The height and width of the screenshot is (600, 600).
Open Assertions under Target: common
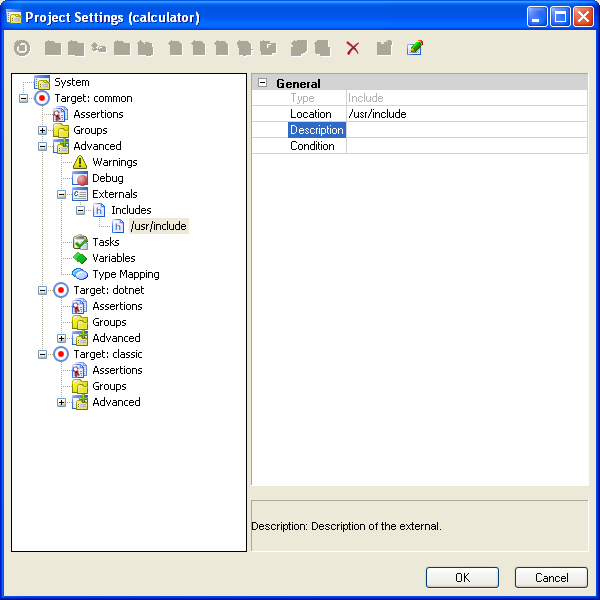tap(98, 114)
